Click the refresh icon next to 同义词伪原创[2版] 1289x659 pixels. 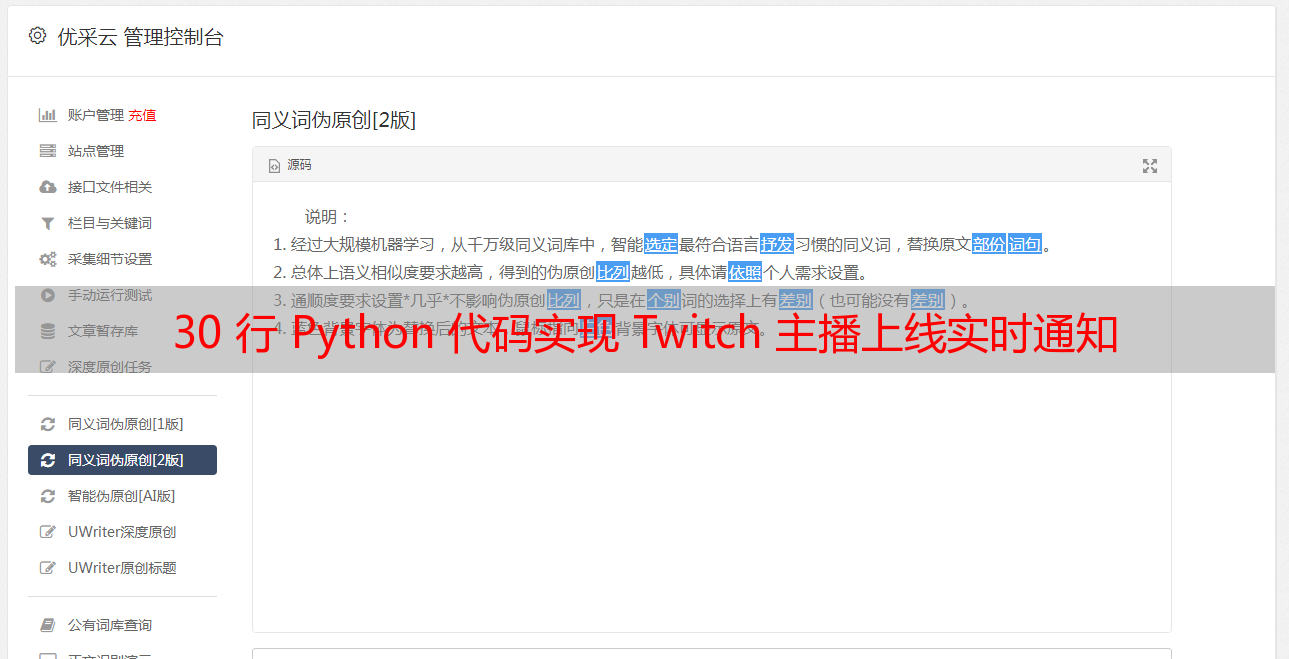pyautogui.click(x=47, y=460)
